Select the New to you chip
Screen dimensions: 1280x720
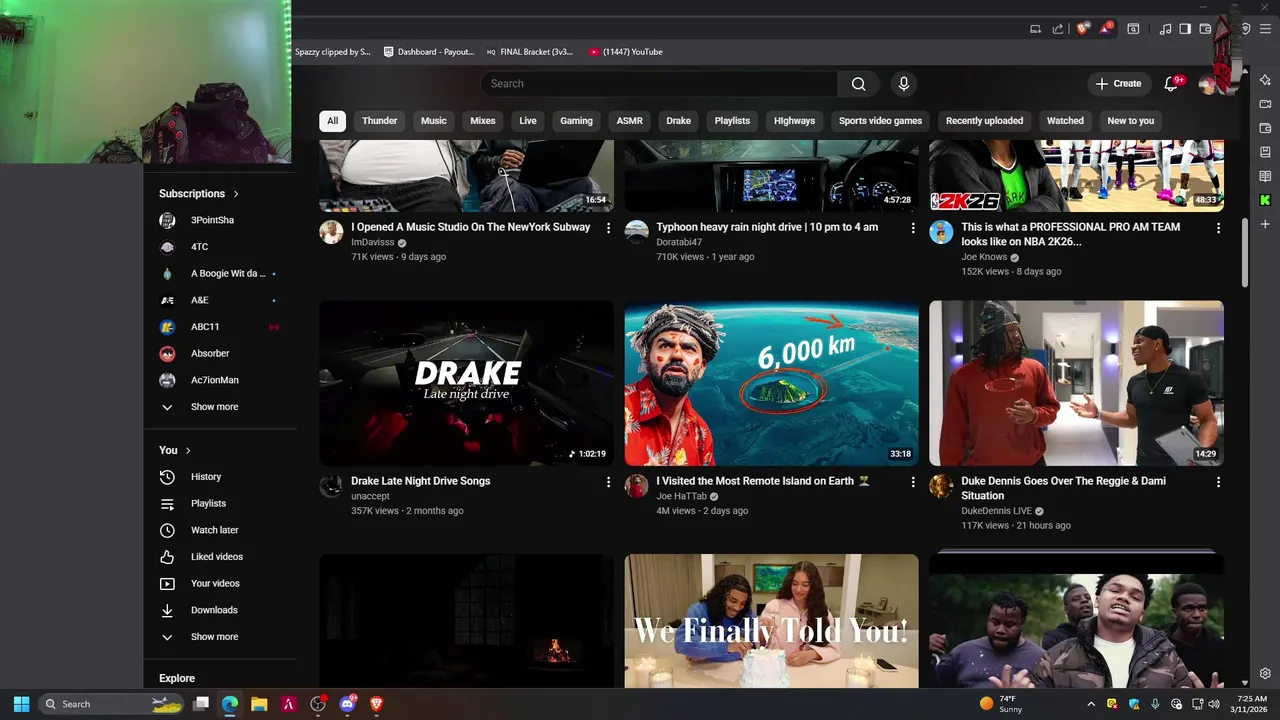[x=1130, y=121]
